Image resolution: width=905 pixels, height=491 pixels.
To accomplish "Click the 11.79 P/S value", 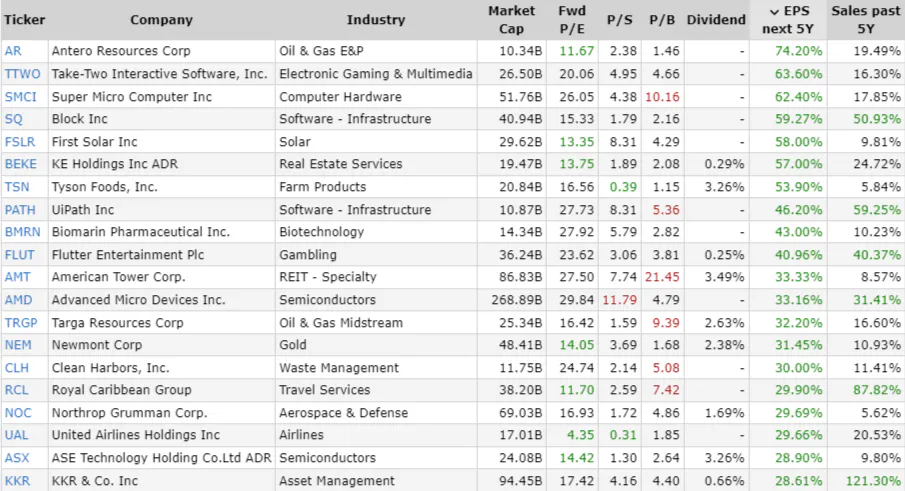I will (x=620, y=300).
